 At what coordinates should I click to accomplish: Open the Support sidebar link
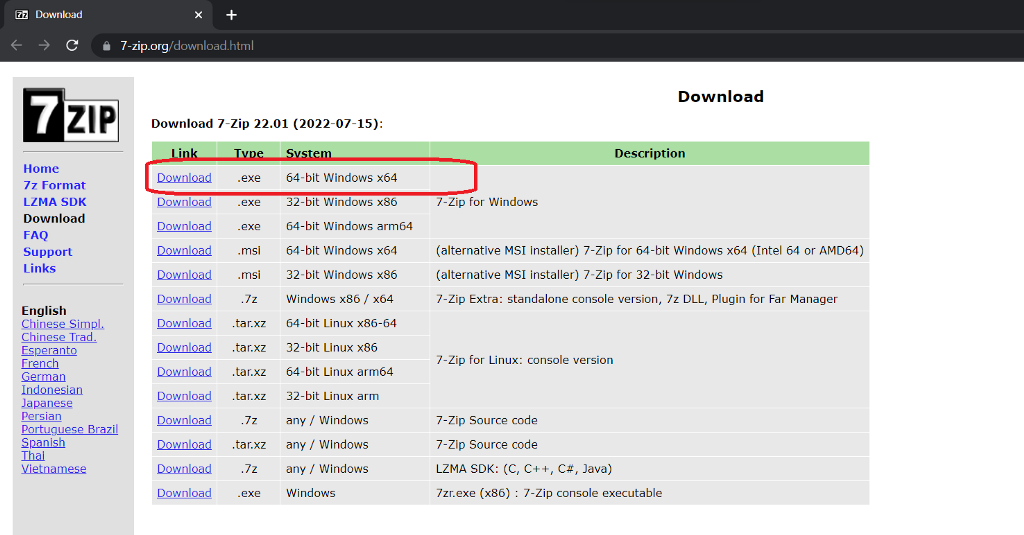point(48,251)
